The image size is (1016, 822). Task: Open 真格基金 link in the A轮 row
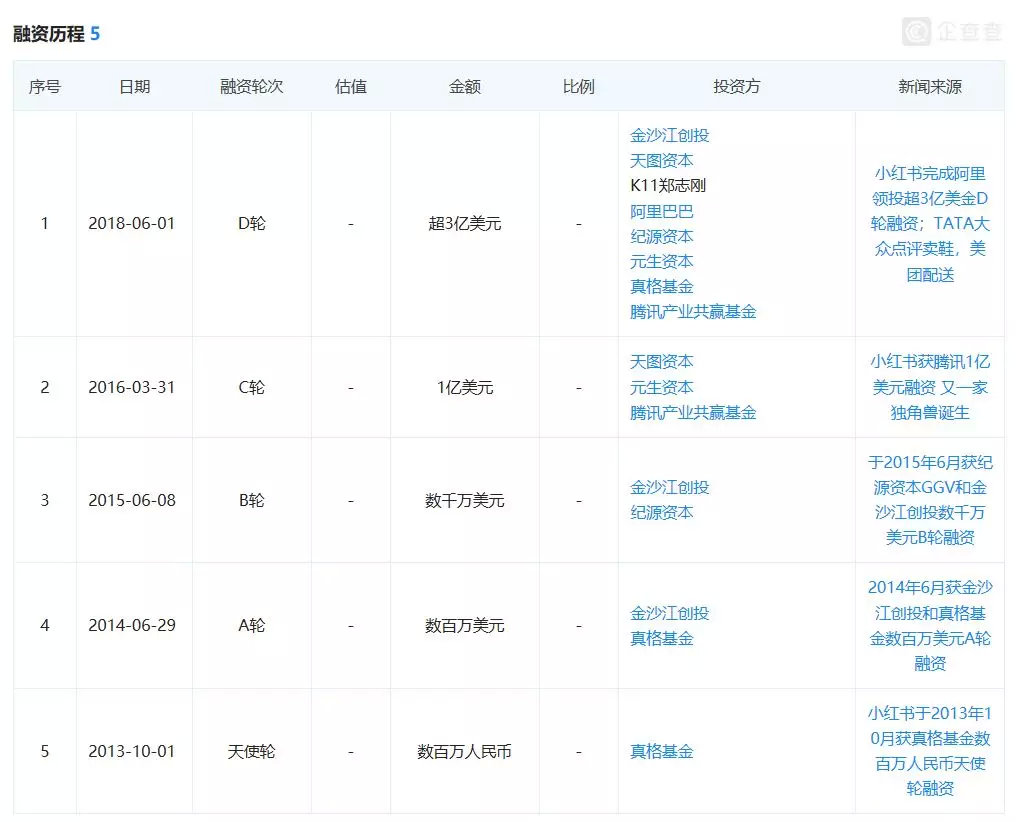click(x=664, y=638)
